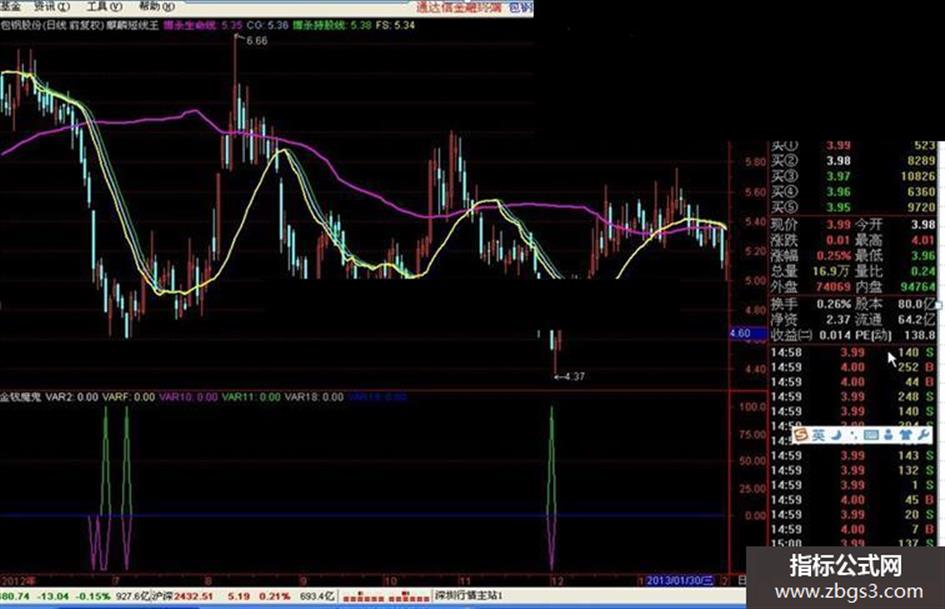Open the wrench settings icon in IME bar
Screen dimensions: 945x609
(923, 435)
